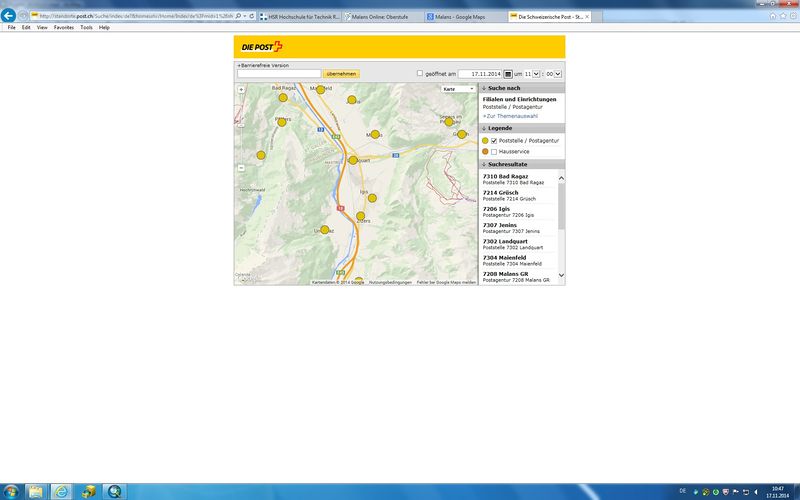Enable the 'geöffnet am' checkbox
800x500 pixels.
(420, 74)
